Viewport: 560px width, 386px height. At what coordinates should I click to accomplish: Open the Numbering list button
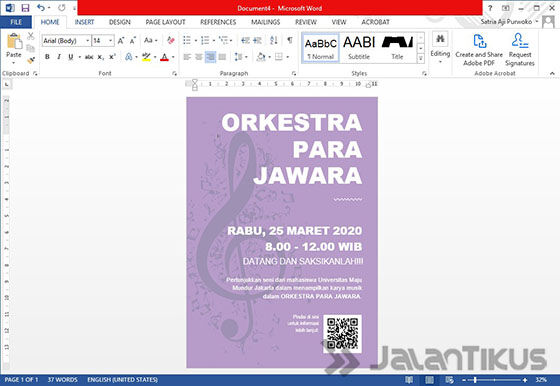click(205, 40)
